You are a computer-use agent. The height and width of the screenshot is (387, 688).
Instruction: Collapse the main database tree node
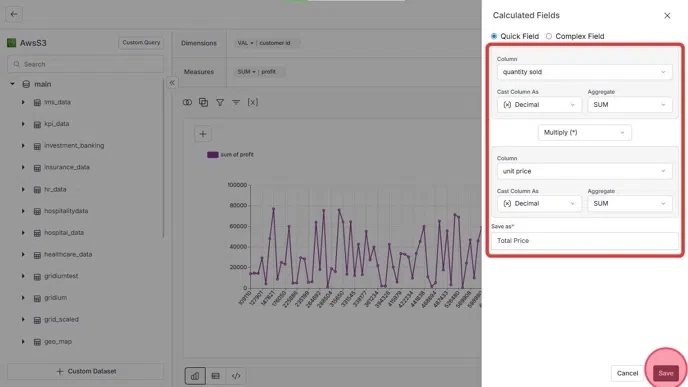[x=12, y=84]
